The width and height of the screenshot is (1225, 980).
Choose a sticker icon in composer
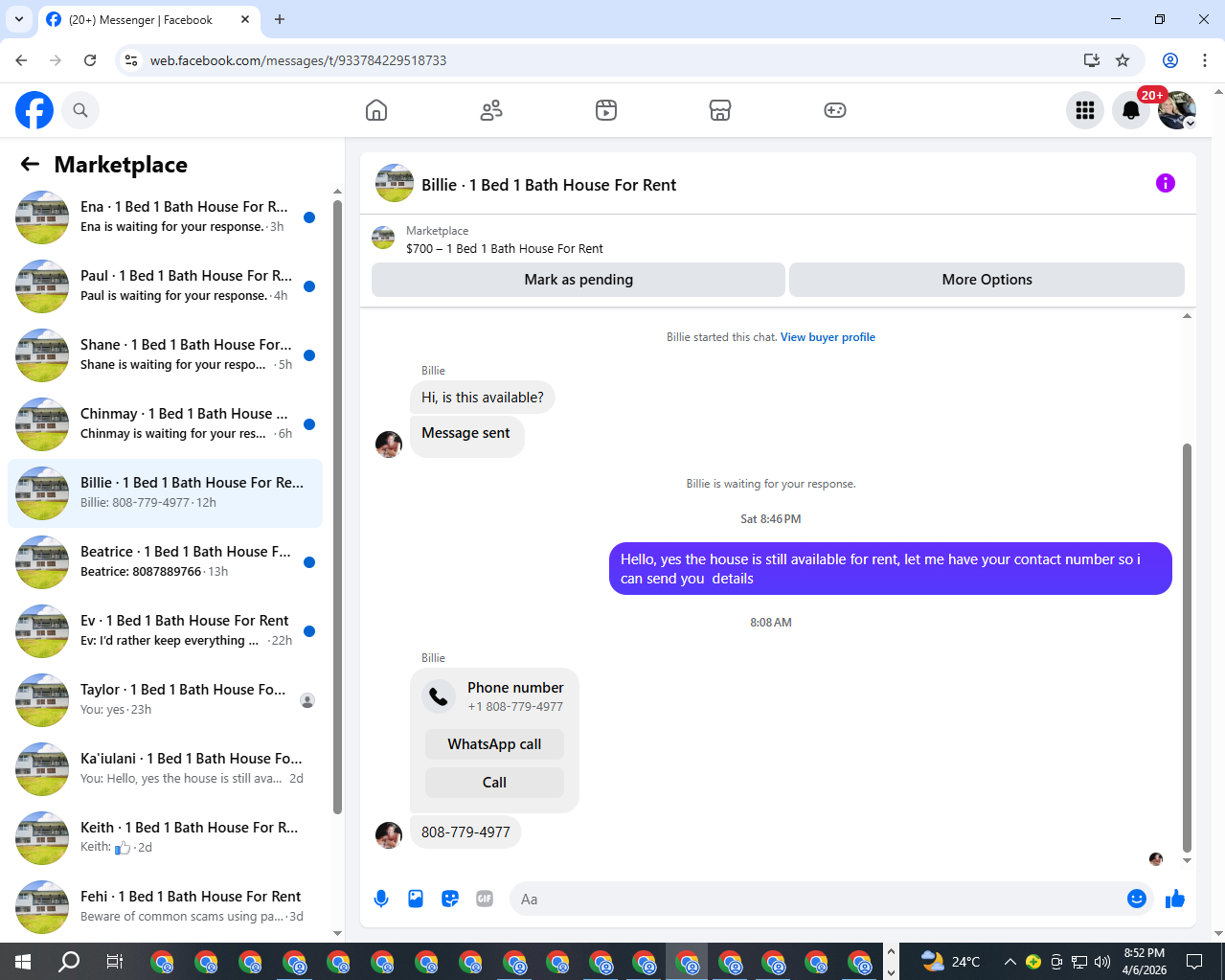coord(450,899)
